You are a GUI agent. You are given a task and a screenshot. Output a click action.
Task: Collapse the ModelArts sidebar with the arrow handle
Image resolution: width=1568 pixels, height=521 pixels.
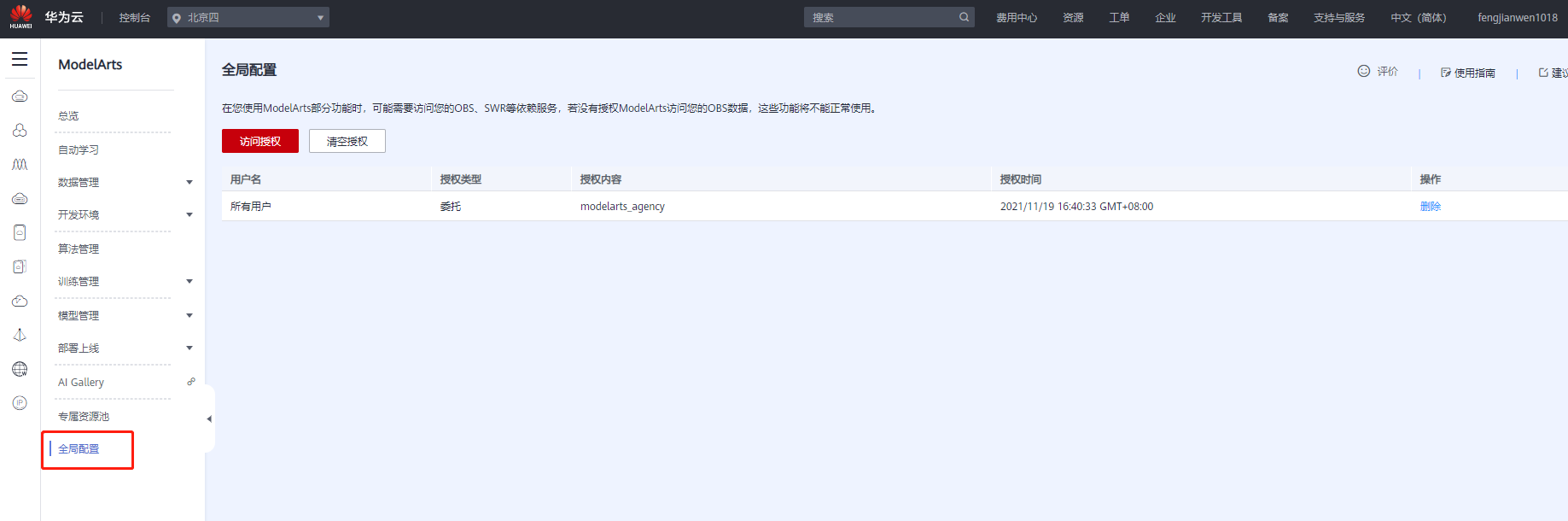209,419
